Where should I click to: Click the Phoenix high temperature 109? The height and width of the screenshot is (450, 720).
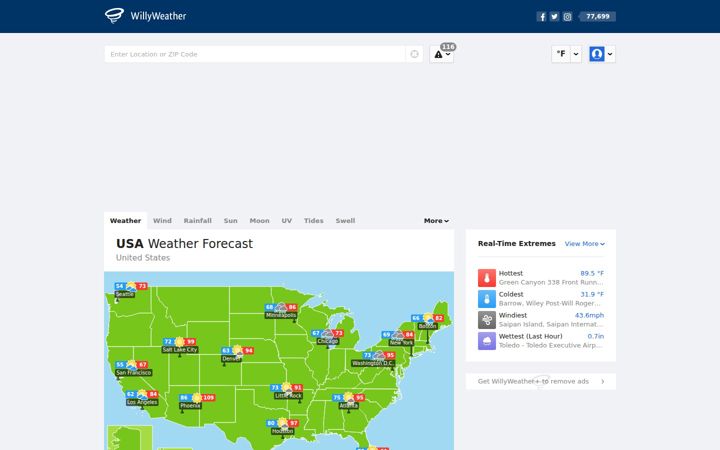click(209, 398)
